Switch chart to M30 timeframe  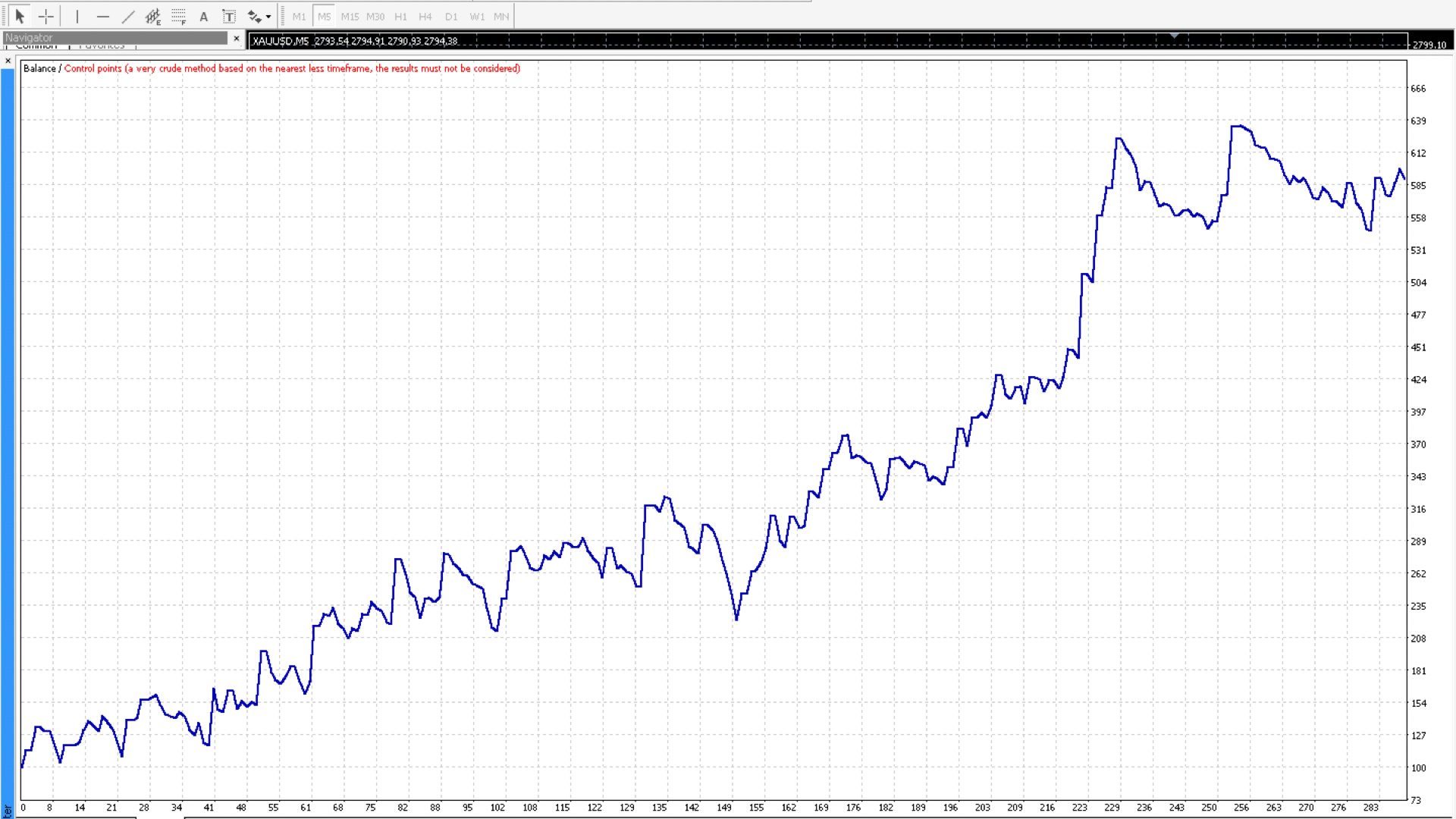point(375,16)
